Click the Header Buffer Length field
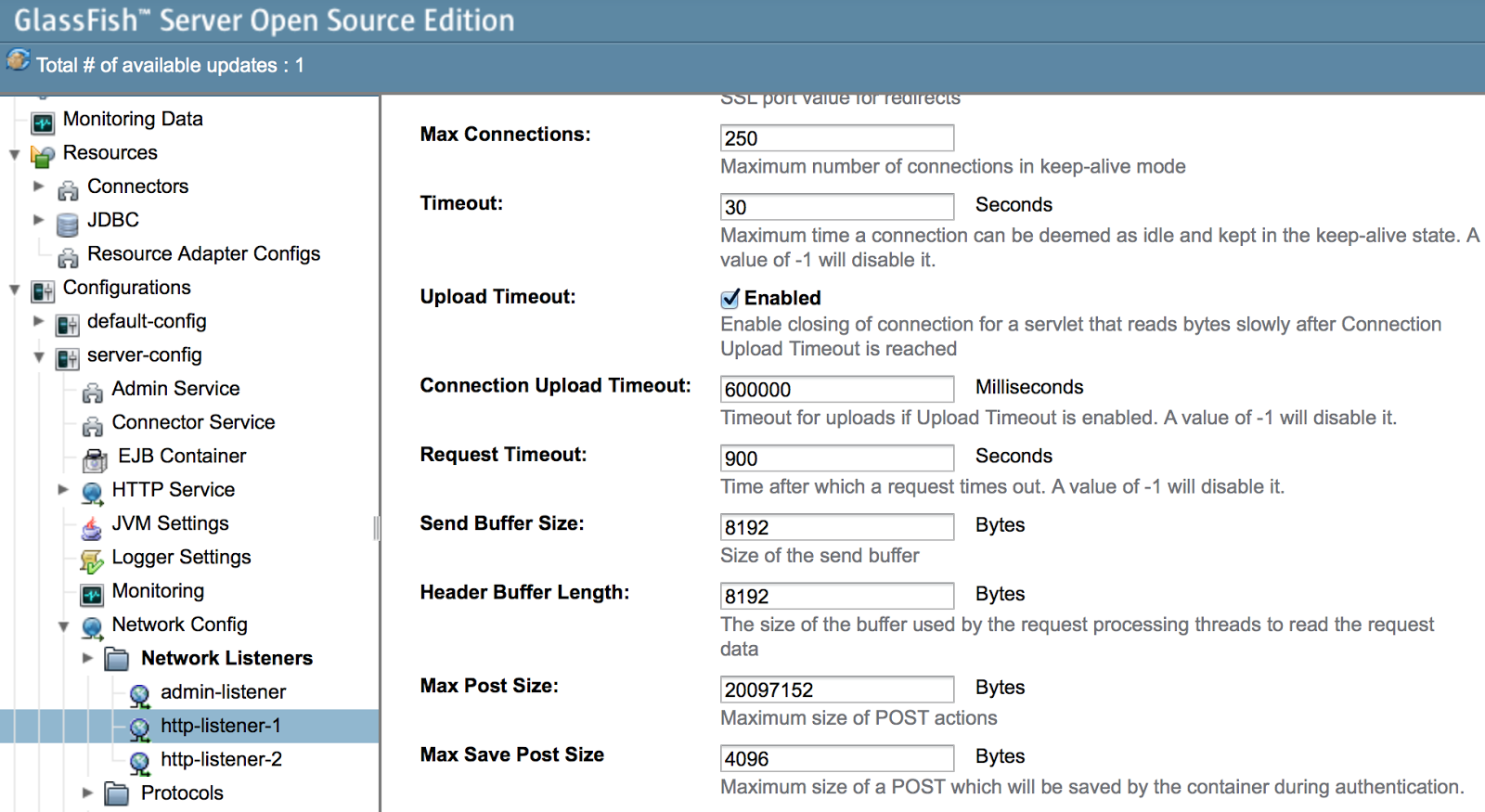 pyautogui.click(x=837, y=596)
